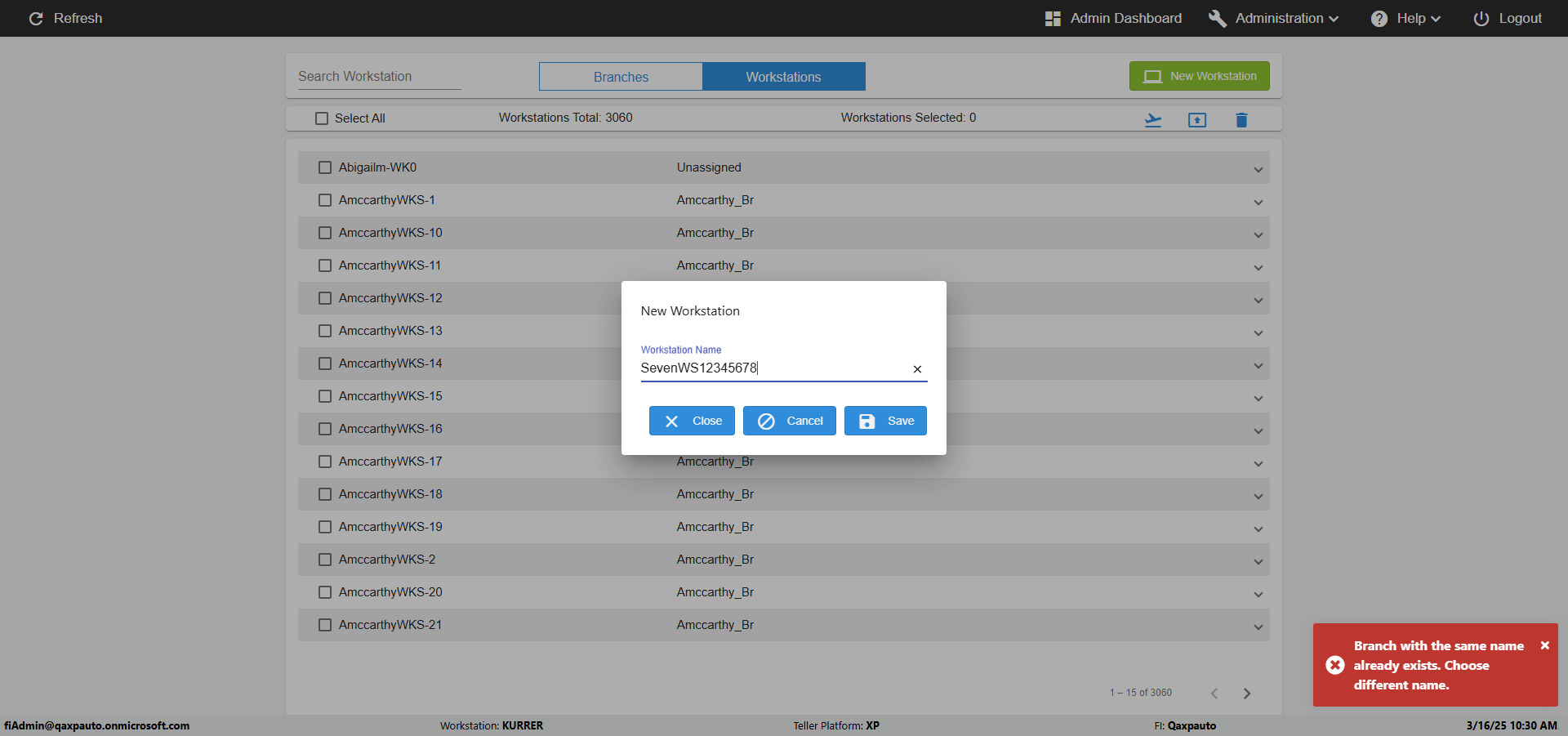Click Save in New Workstation dialog
1568x736 pixels.
[885, 421]
